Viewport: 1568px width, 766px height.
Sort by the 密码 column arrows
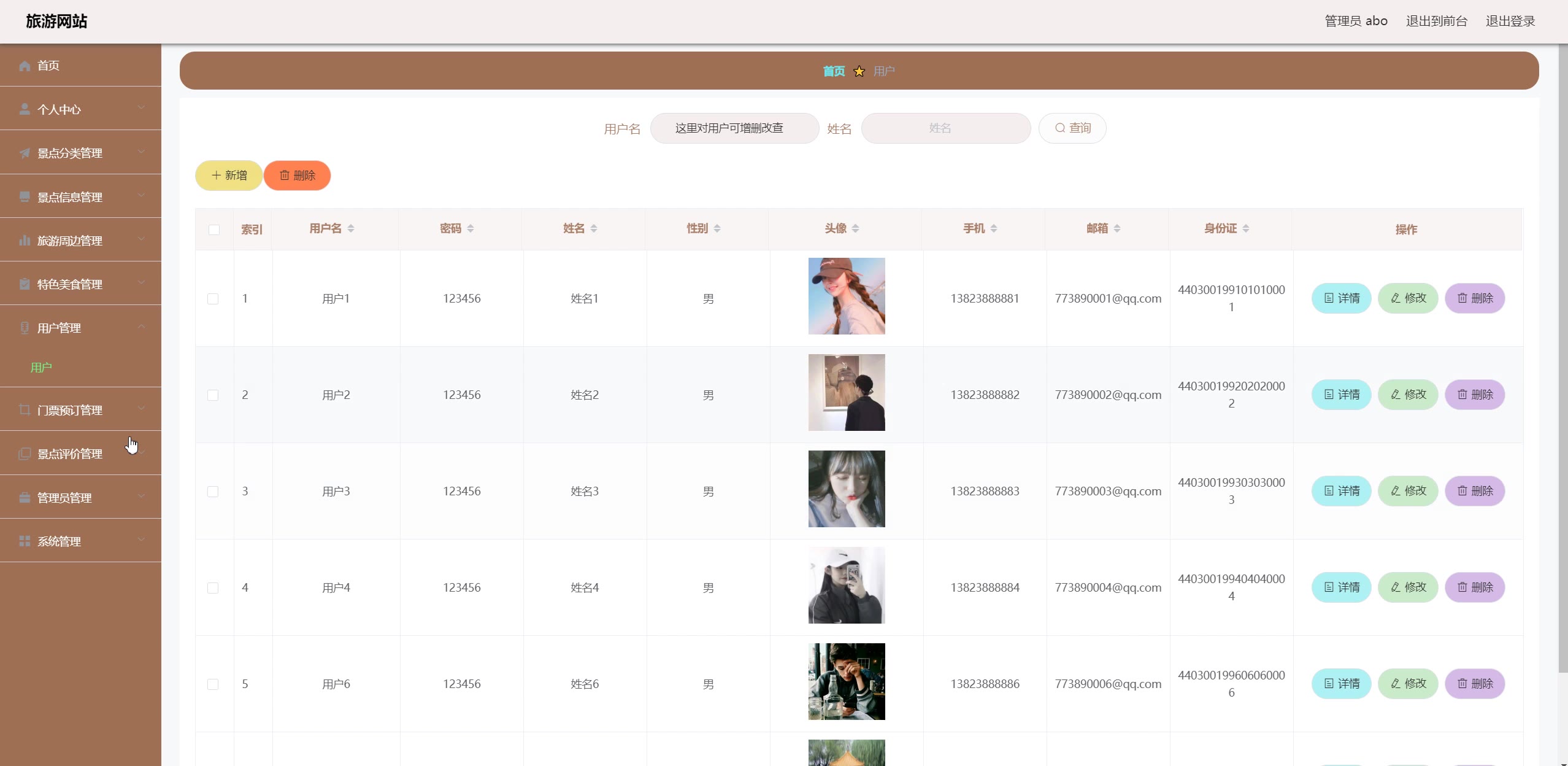(x=471, y=228)
